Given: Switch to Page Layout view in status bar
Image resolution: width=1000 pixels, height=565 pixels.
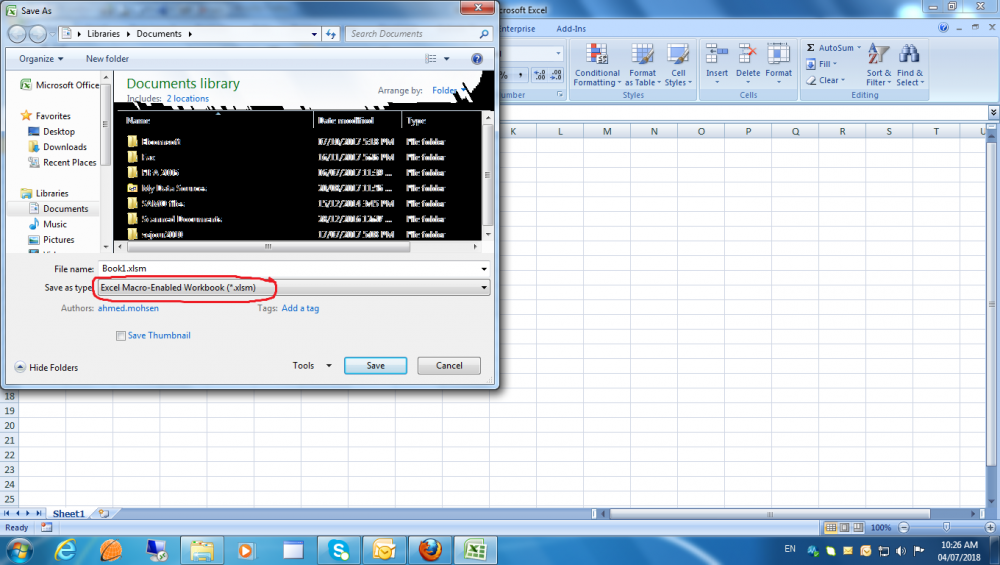Looking at the screenshot, I should tap(844, 527).
